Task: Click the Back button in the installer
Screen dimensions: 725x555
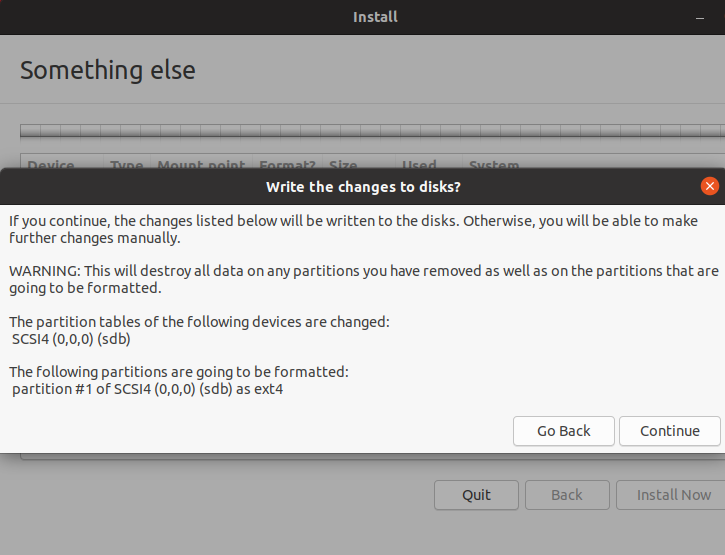Action: point(567,495)
